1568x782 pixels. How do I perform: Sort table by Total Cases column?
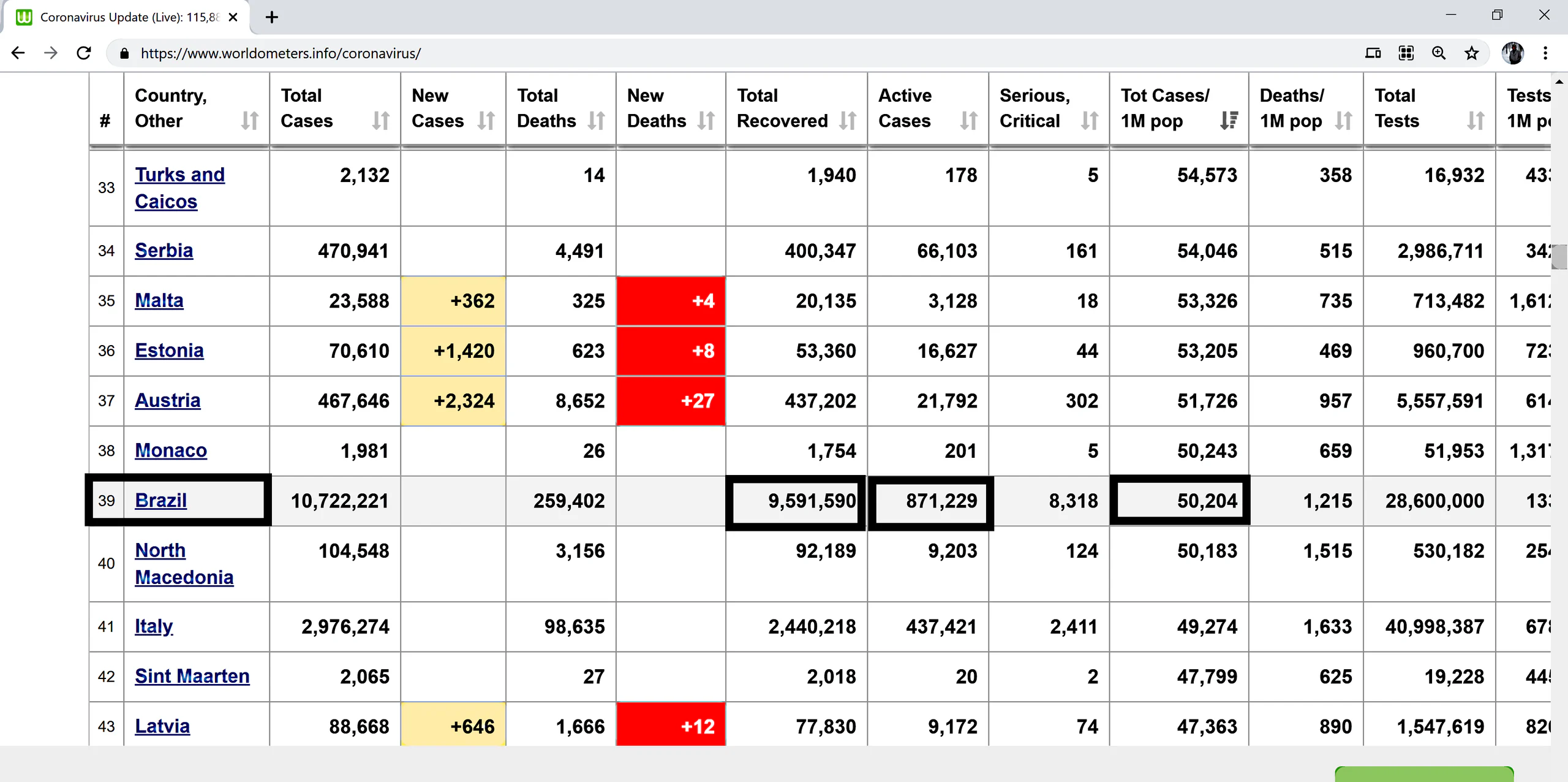(x=380, y=121)
